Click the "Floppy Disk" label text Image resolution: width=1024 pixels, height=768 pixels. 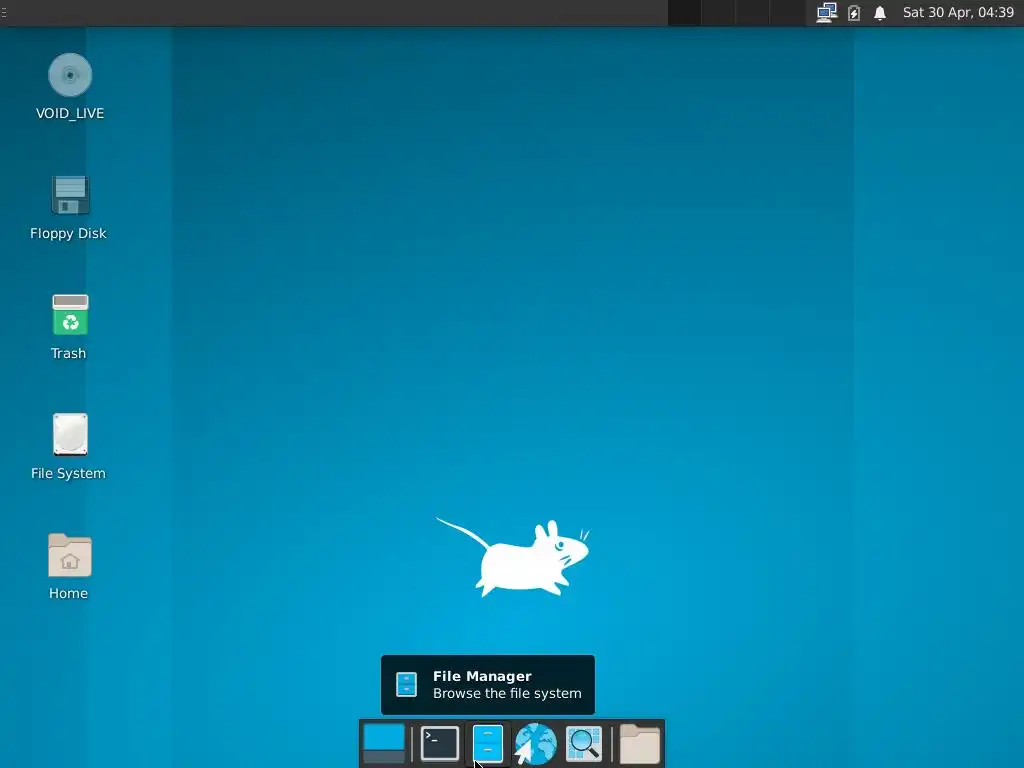pyautogui.click(x=68, y=233)
